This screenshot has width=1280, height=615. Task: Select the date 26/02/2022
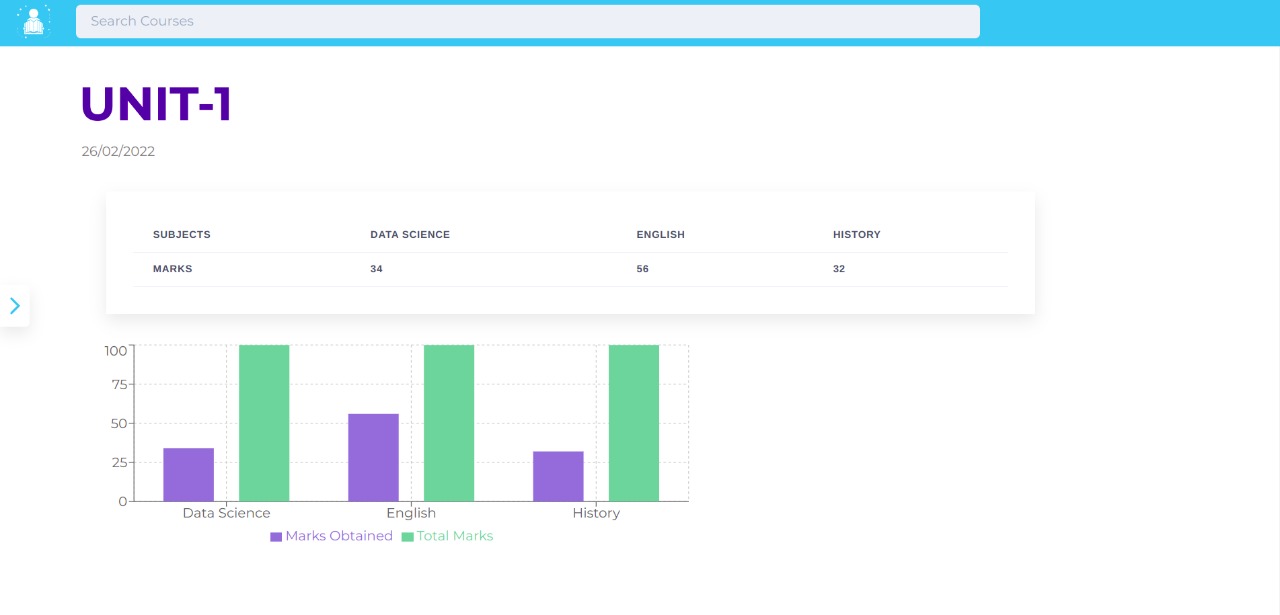click(118, 152)
